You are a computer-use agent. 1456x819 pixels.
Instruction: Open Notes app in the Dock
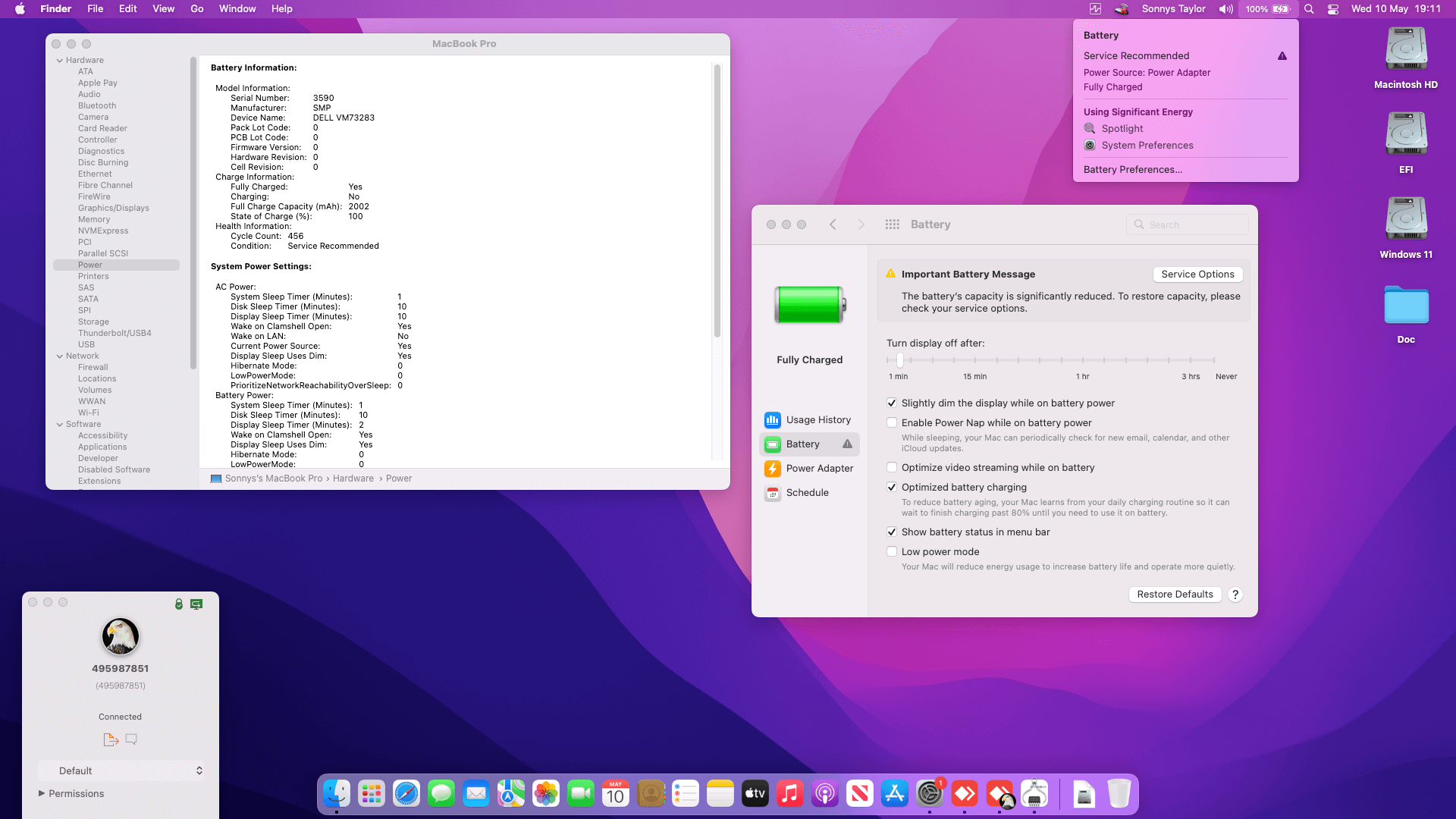pos(720,794)
